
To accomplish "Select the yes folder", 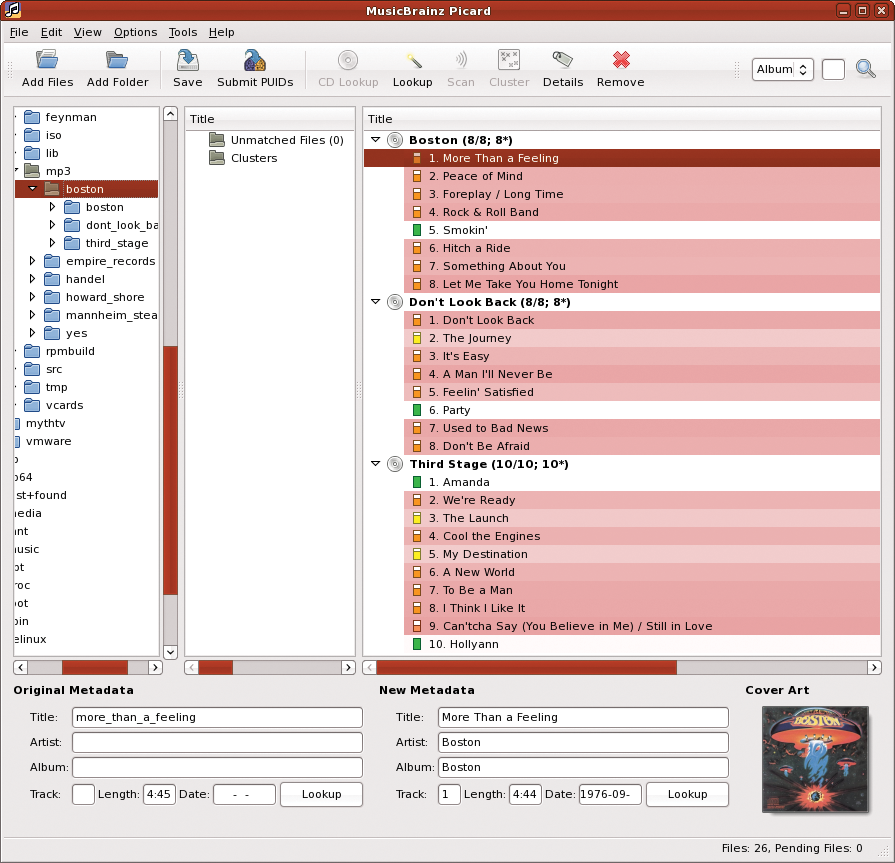I will point(76,333).
